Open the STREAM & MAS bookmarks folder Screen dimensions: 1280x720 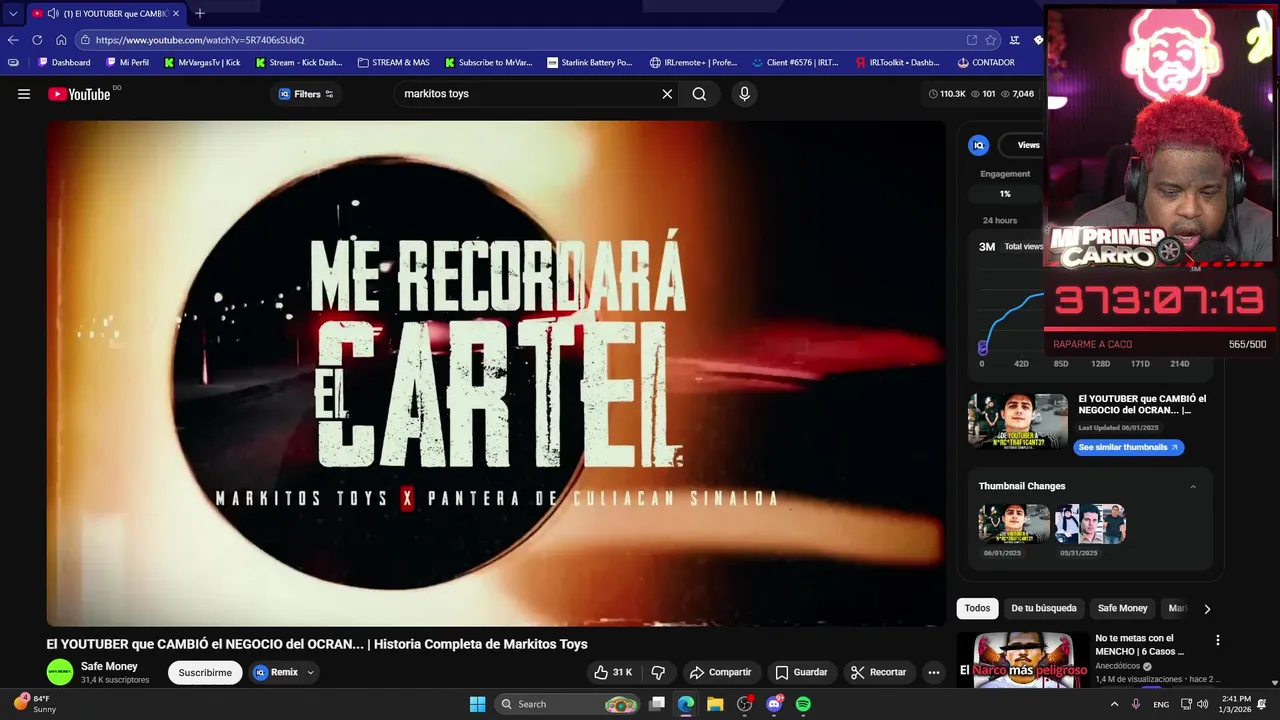393,62
